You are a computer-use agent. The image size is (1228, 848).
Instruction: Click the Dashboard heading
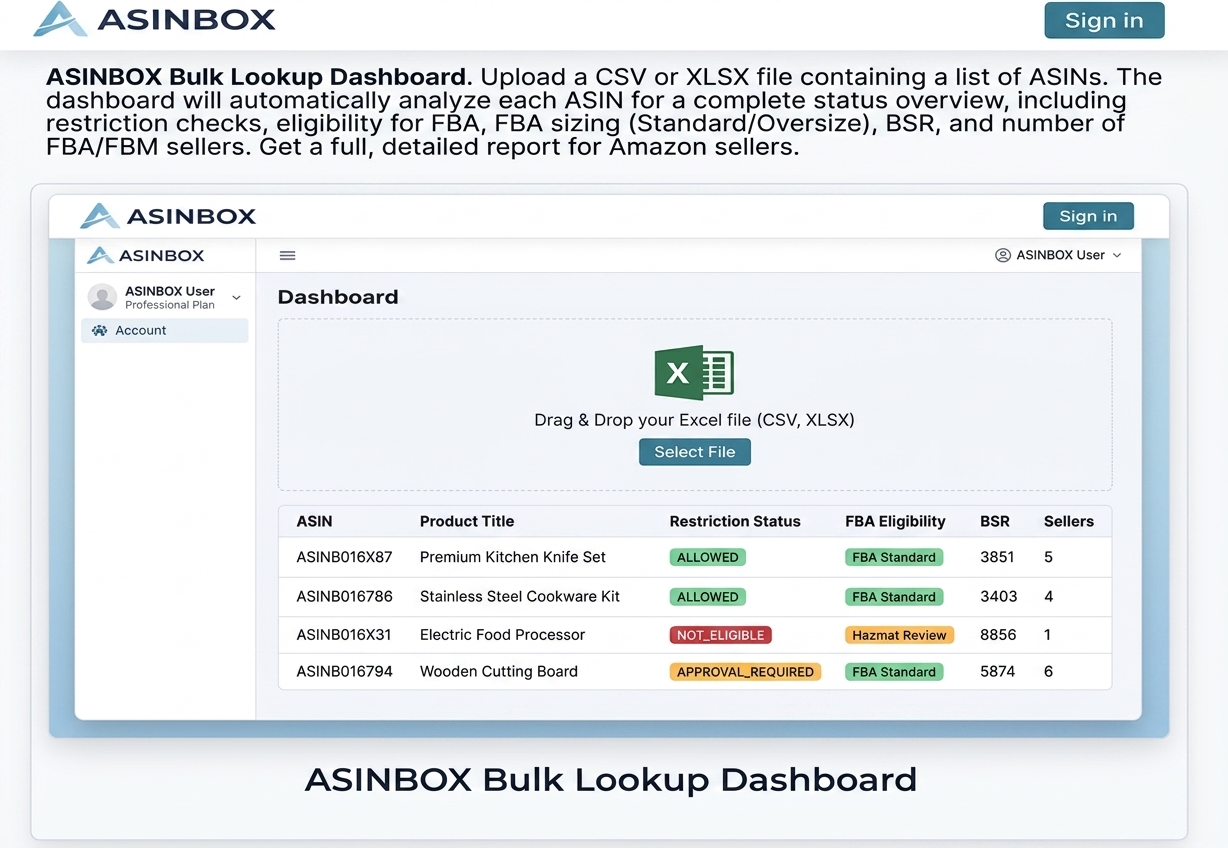[x=338, y=297]
